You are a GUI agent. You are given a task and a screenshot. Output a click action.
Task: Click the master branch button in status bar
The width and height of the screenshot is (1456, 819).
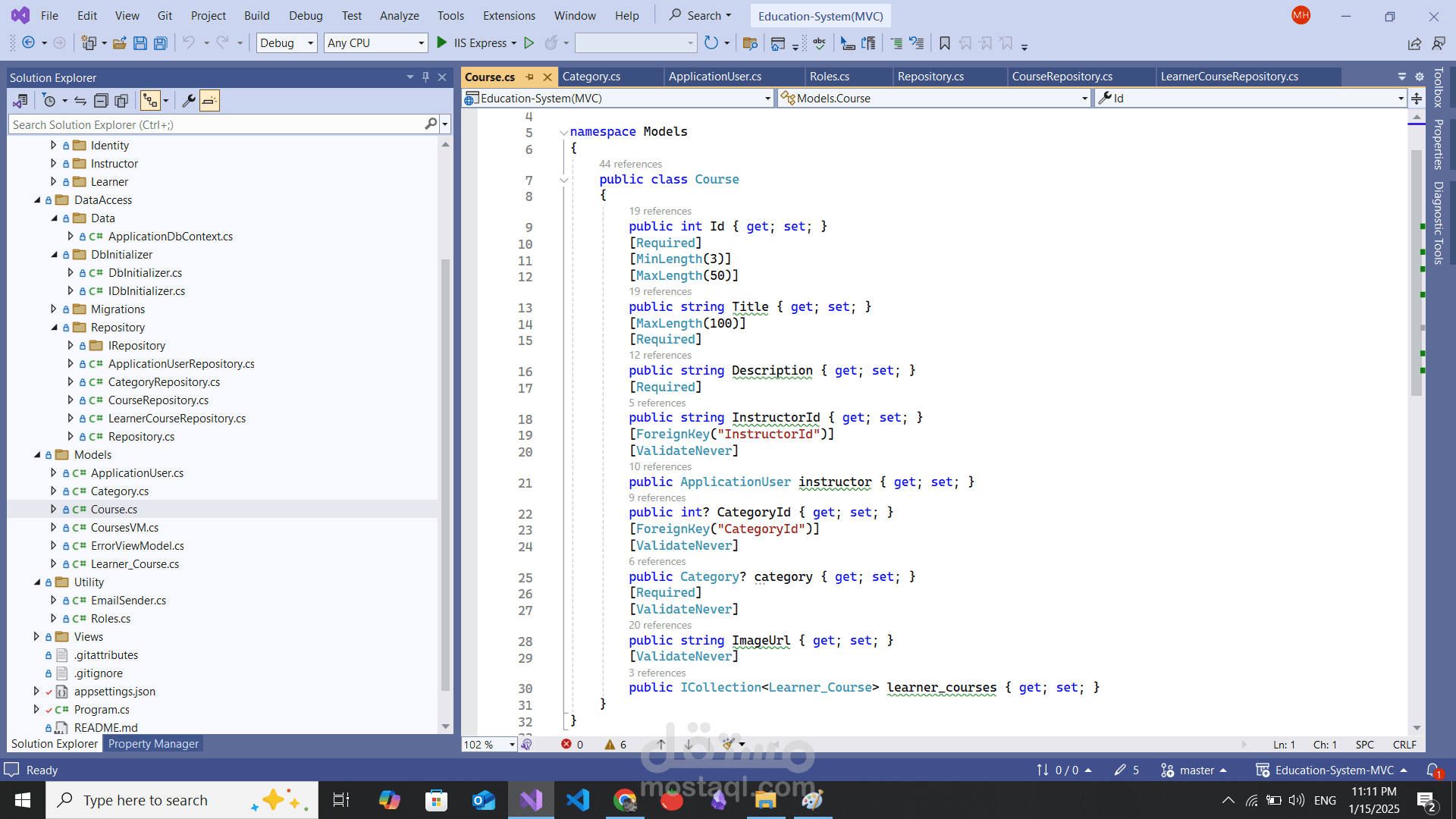pyautogui.click(x=1196, y=770)
